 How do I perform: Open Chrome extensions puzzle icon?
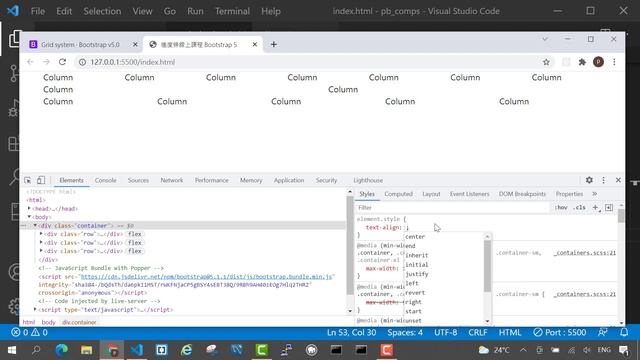tap(582, 62)
